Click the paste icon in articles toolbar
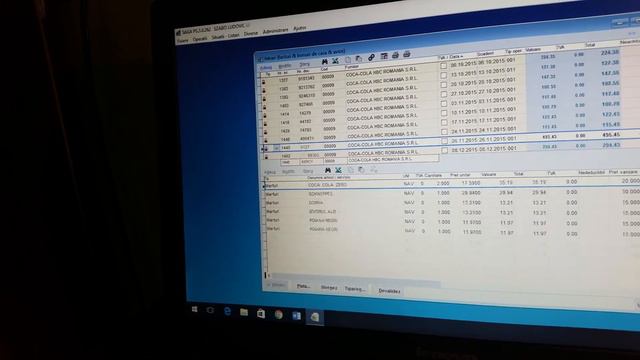This screenshot has height=360, width=640. pyautogui.click(x=361, y=169)
